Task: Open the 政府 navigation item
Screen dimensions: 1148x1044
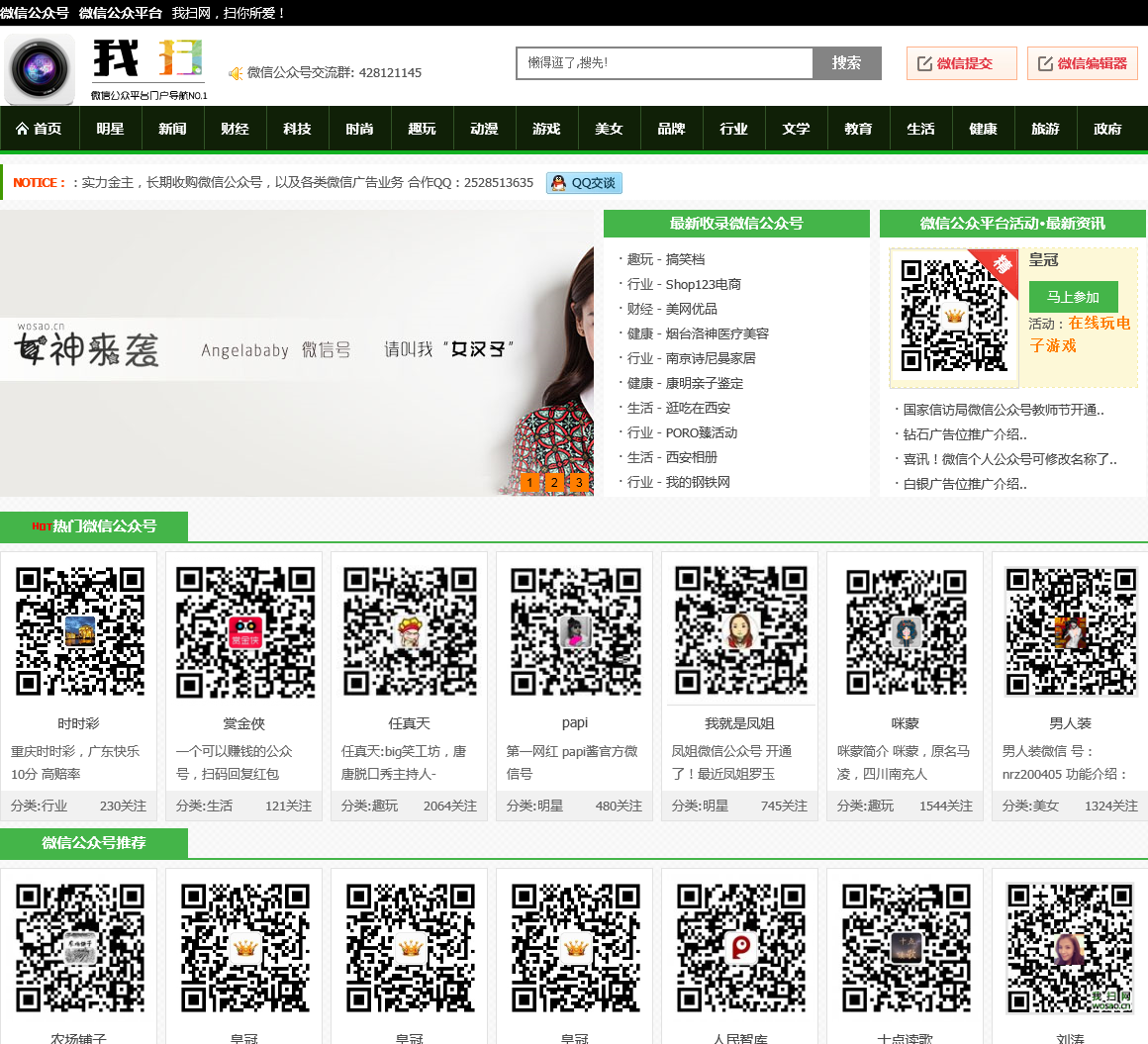Action: (x=1107, y=129)
